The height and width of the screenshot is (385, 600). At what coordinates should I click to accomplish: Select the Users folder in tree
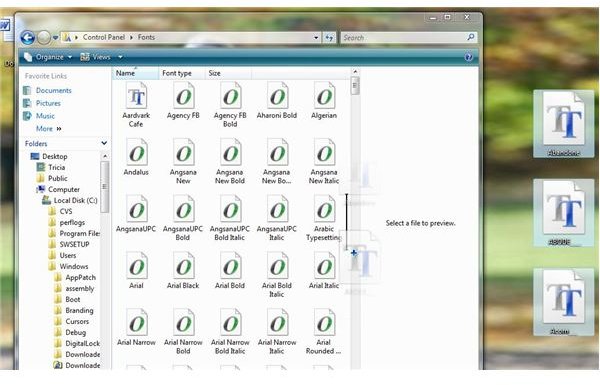click(62, 256)
